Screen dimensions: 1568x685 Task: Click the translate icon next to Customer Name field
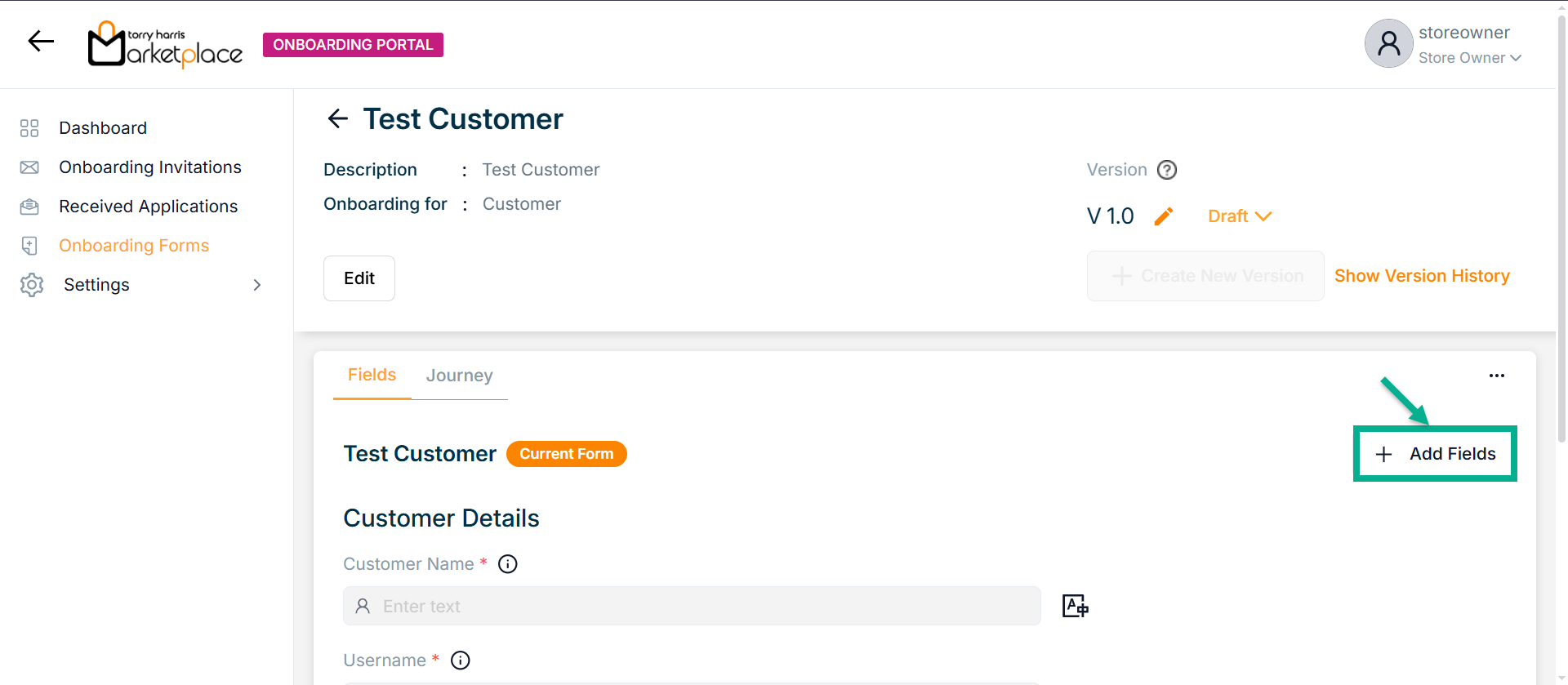click(1075, 606)
